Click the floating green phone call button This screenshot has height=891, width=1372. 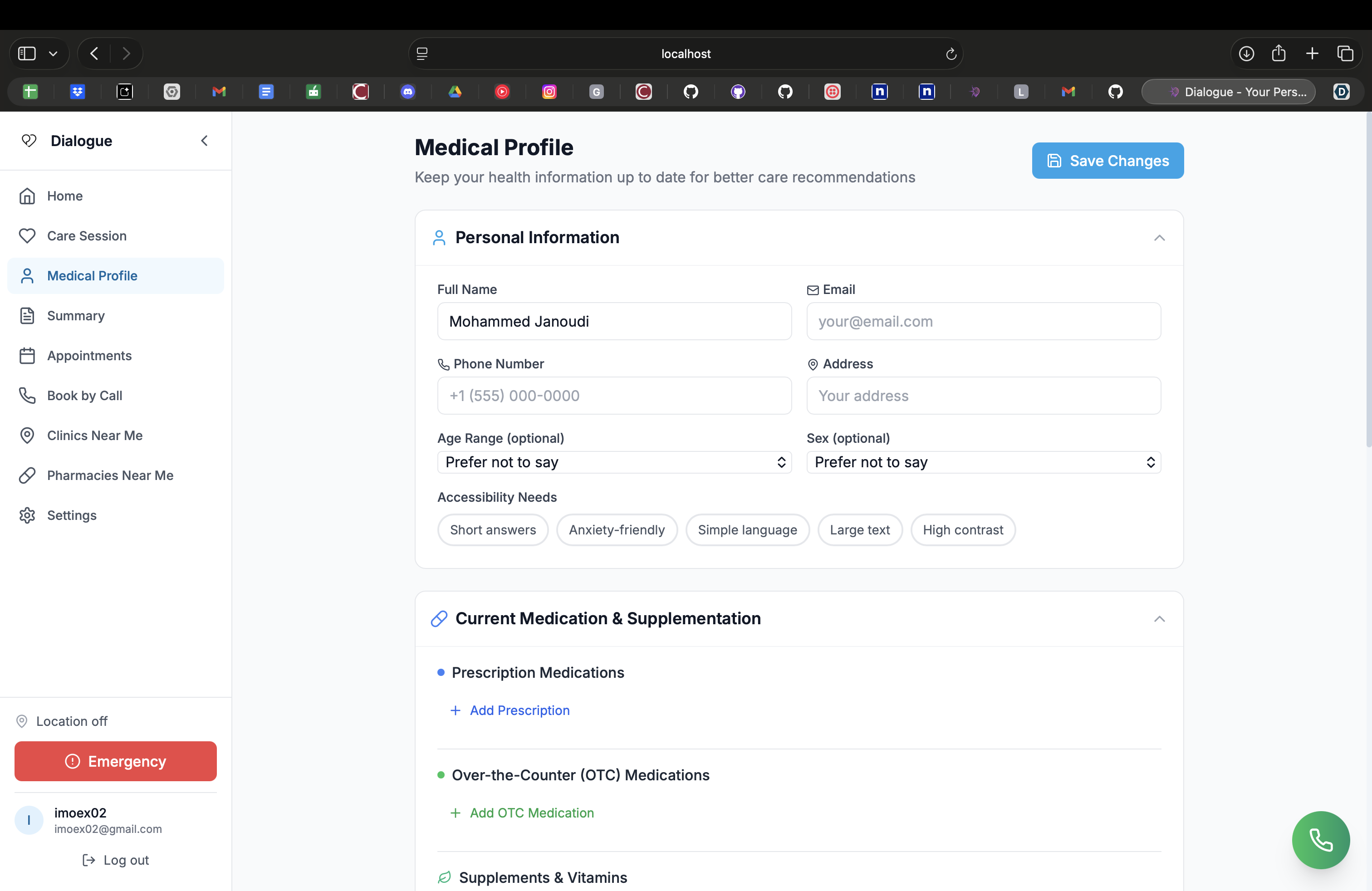tap(1320, 840)
